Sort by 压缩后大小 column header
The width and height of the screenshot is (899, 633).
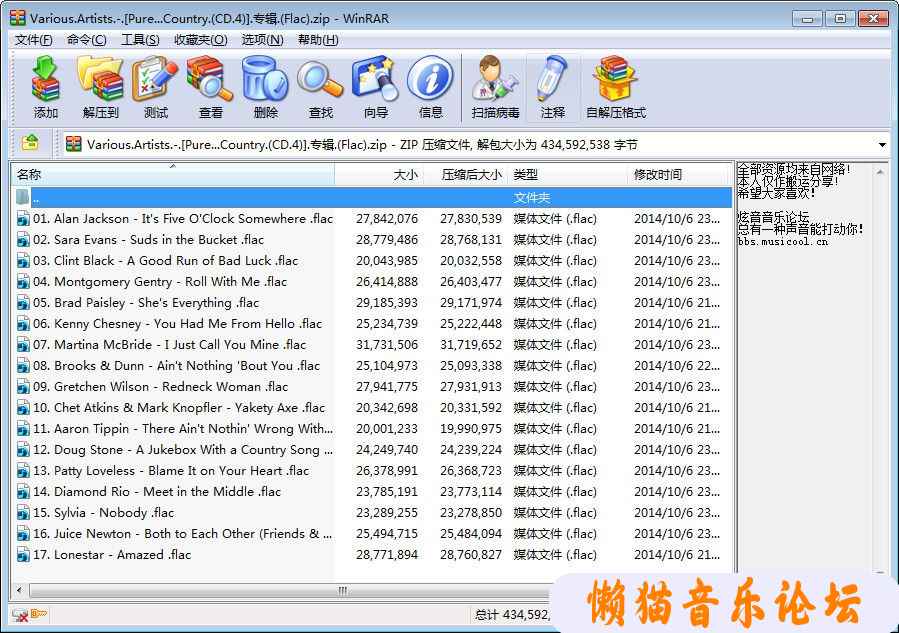(x=466, y=174)
